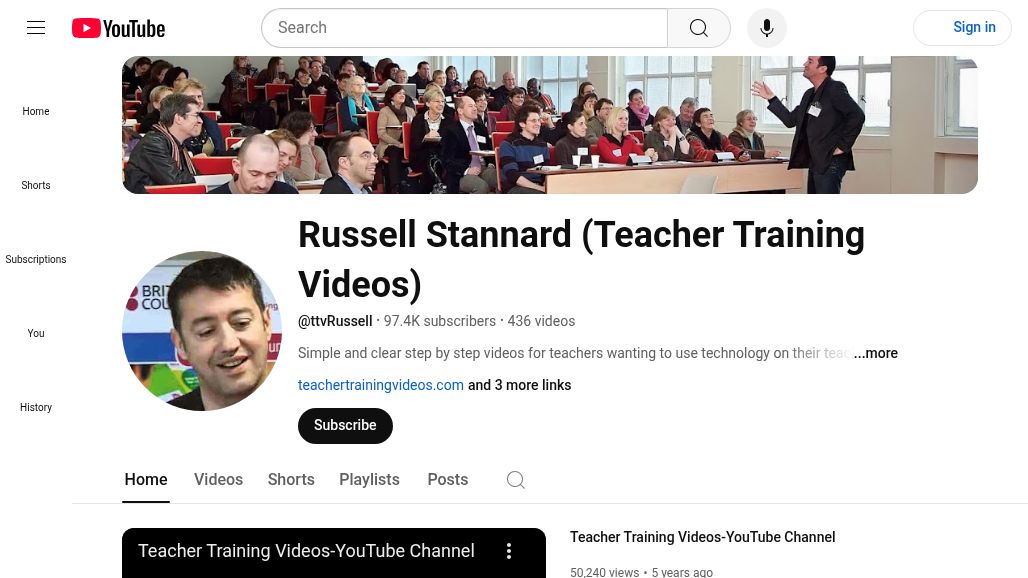Go to Shorts in sidebar
The width and height of the screenshot is (1028, 578).
pyautogui.click(x=36, y=185)
